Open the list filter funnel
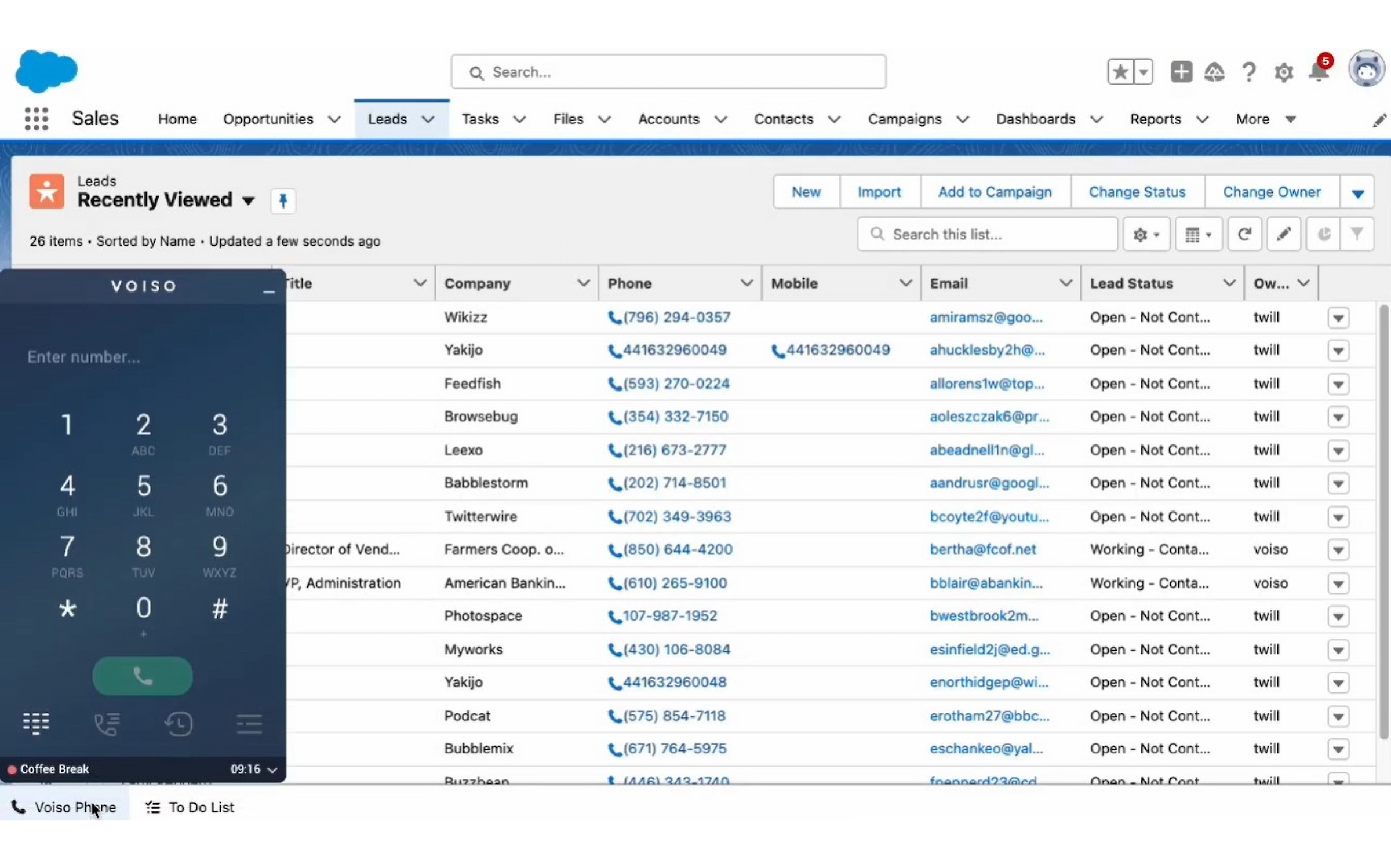The height and width of the screenshot is (868, 1391). click(x=1356, y=234)
